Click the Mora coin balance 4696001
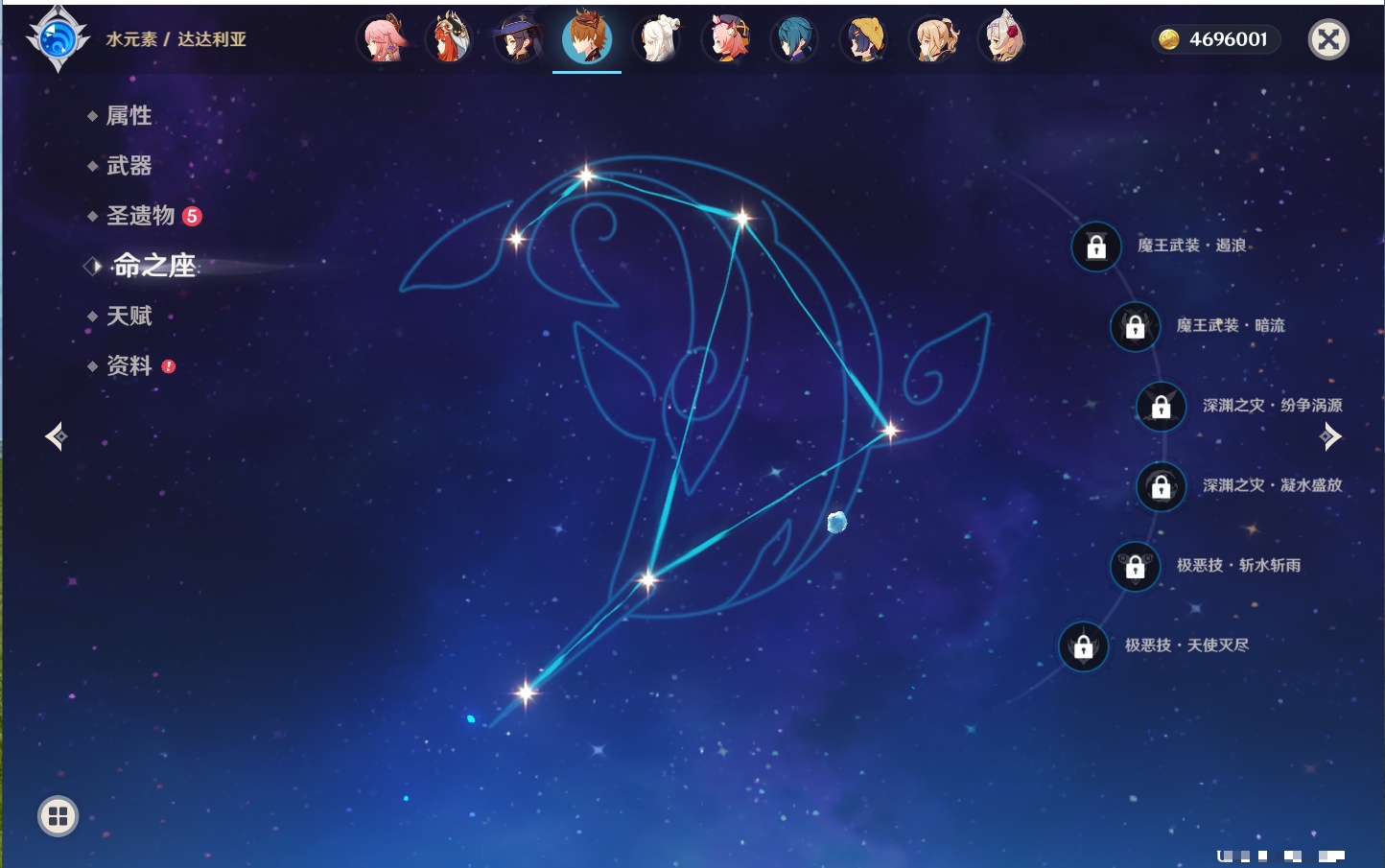The height and width of the screenshot is (868, 1385). tap(1216, 39)
